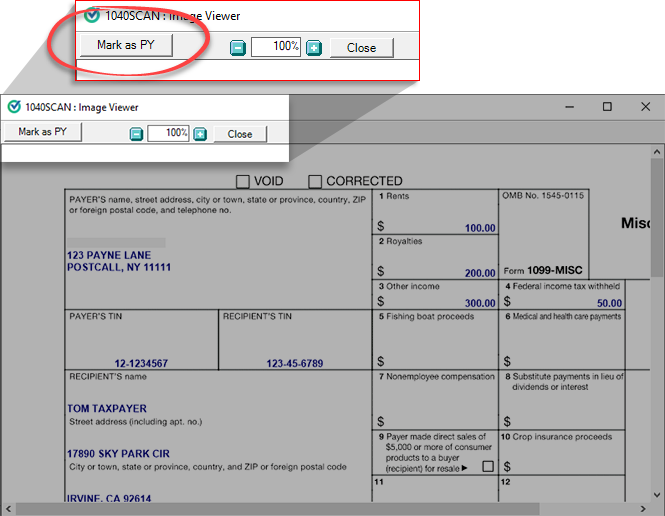The height and width of the screenshot is (516, 665).
Task: Click the IRVINE, CA 92614 text
Action: coord(109,498)
